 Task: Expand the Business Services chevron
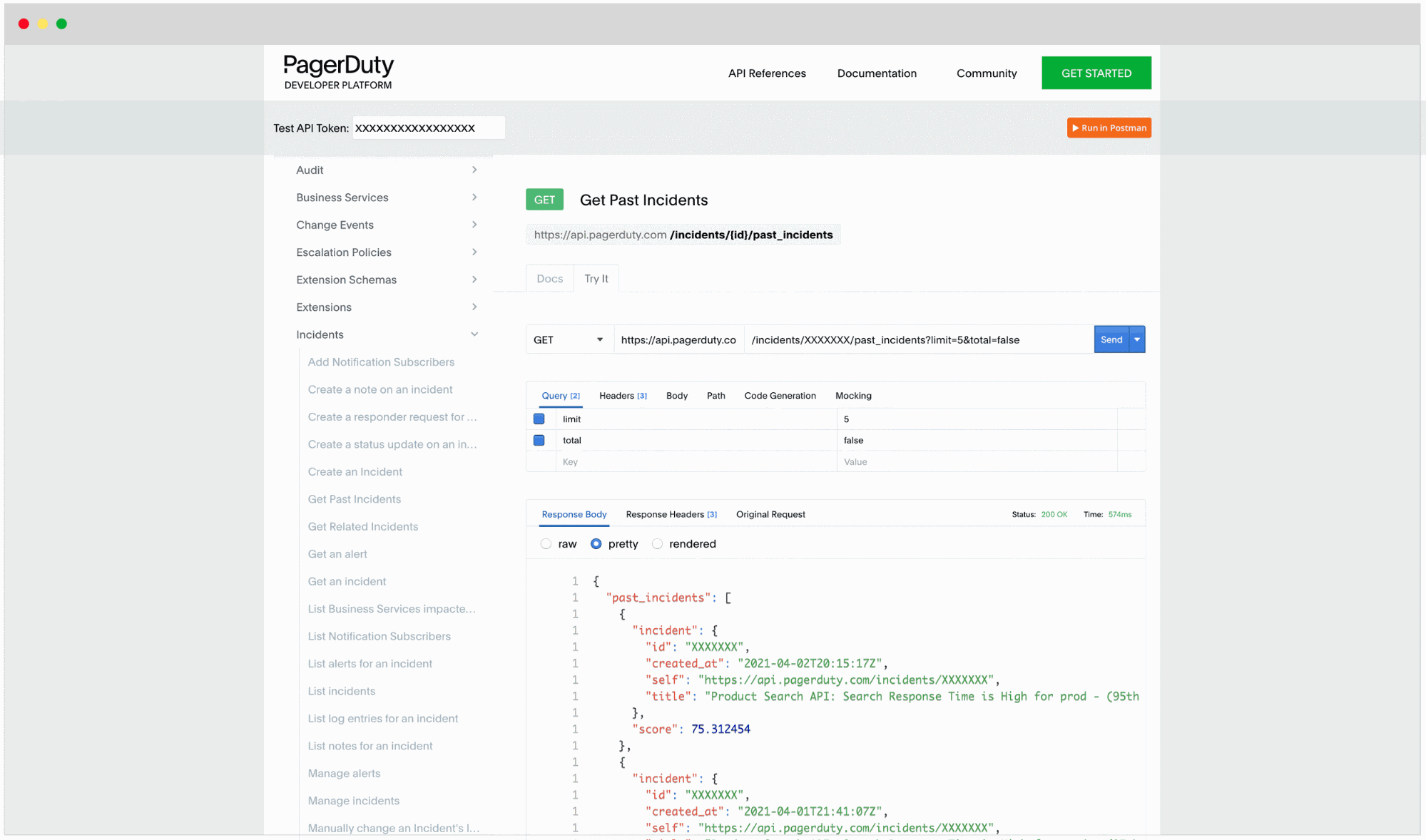(x=474, y=198)
